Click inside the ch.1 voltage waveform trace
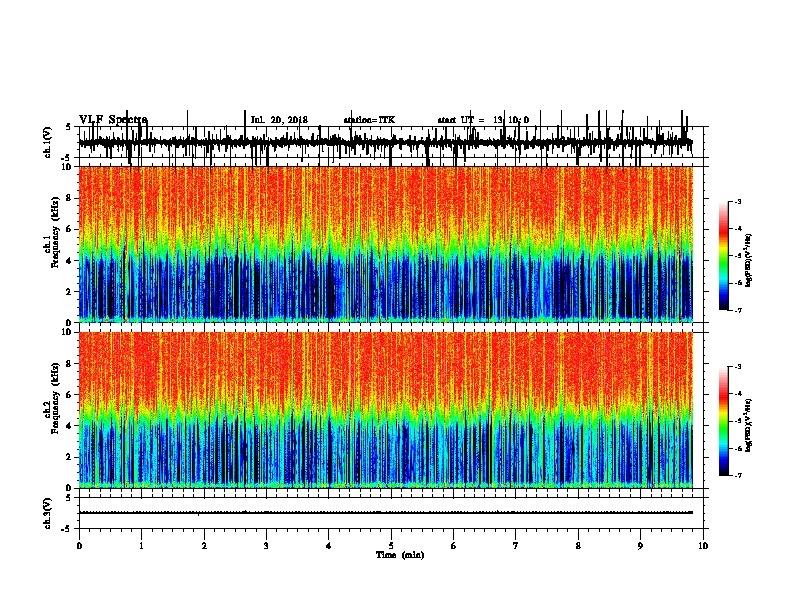The width and height of the screenshot is (792, 612). [385, 142]
